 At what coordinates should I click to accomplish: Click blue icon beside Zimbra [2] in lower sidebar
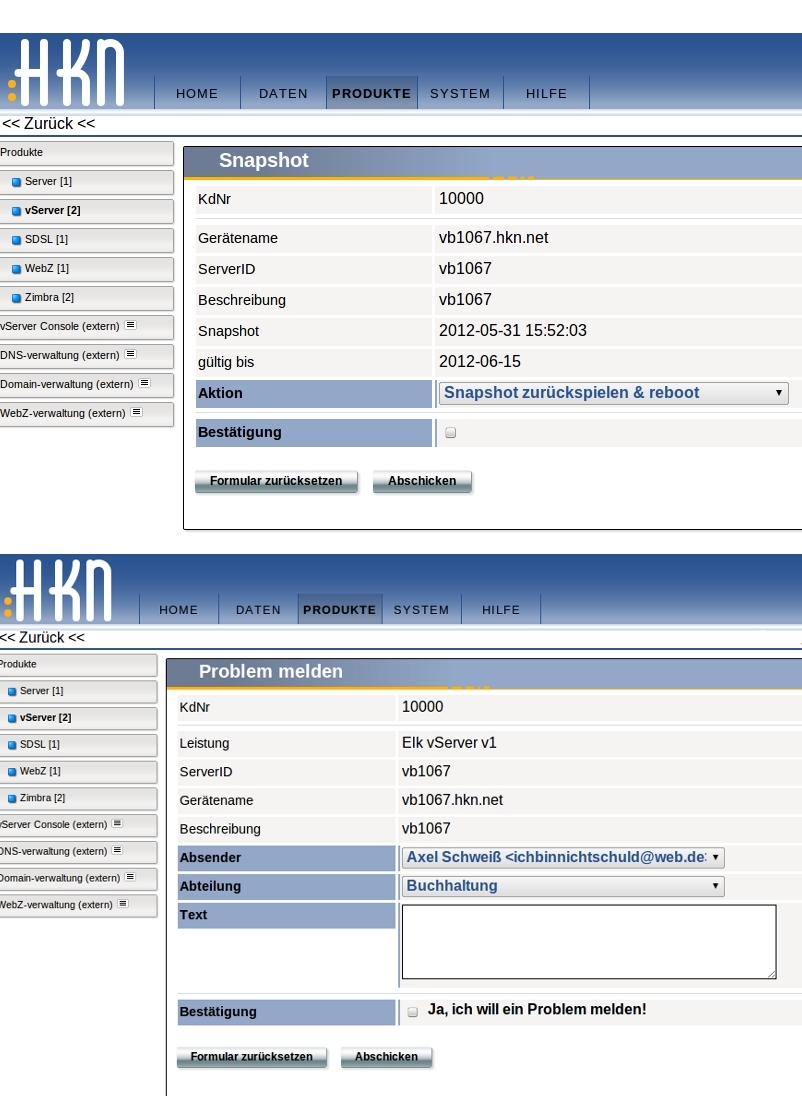12,799
